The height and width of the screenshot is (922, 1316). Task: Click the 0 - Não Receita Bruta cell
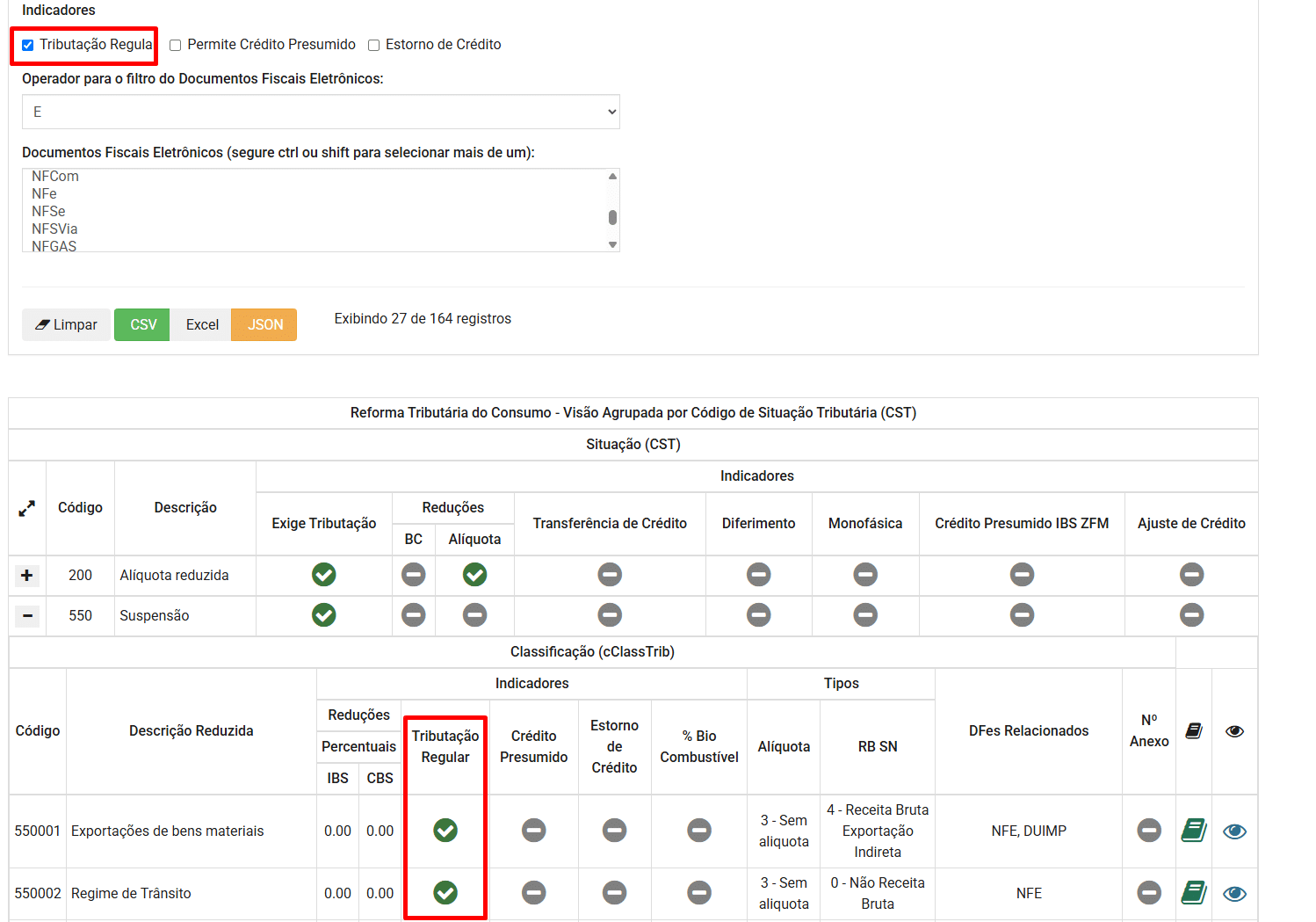coord(878,893)
